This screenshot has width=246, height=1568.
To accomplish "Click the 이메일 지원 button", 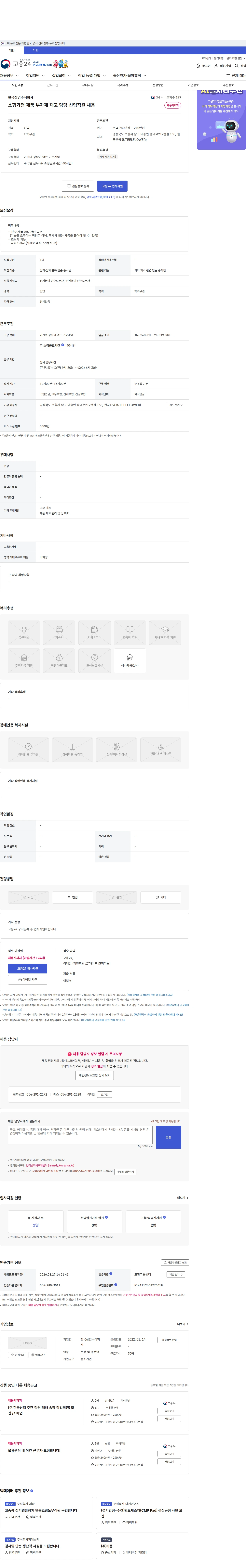I will [27, 979].
